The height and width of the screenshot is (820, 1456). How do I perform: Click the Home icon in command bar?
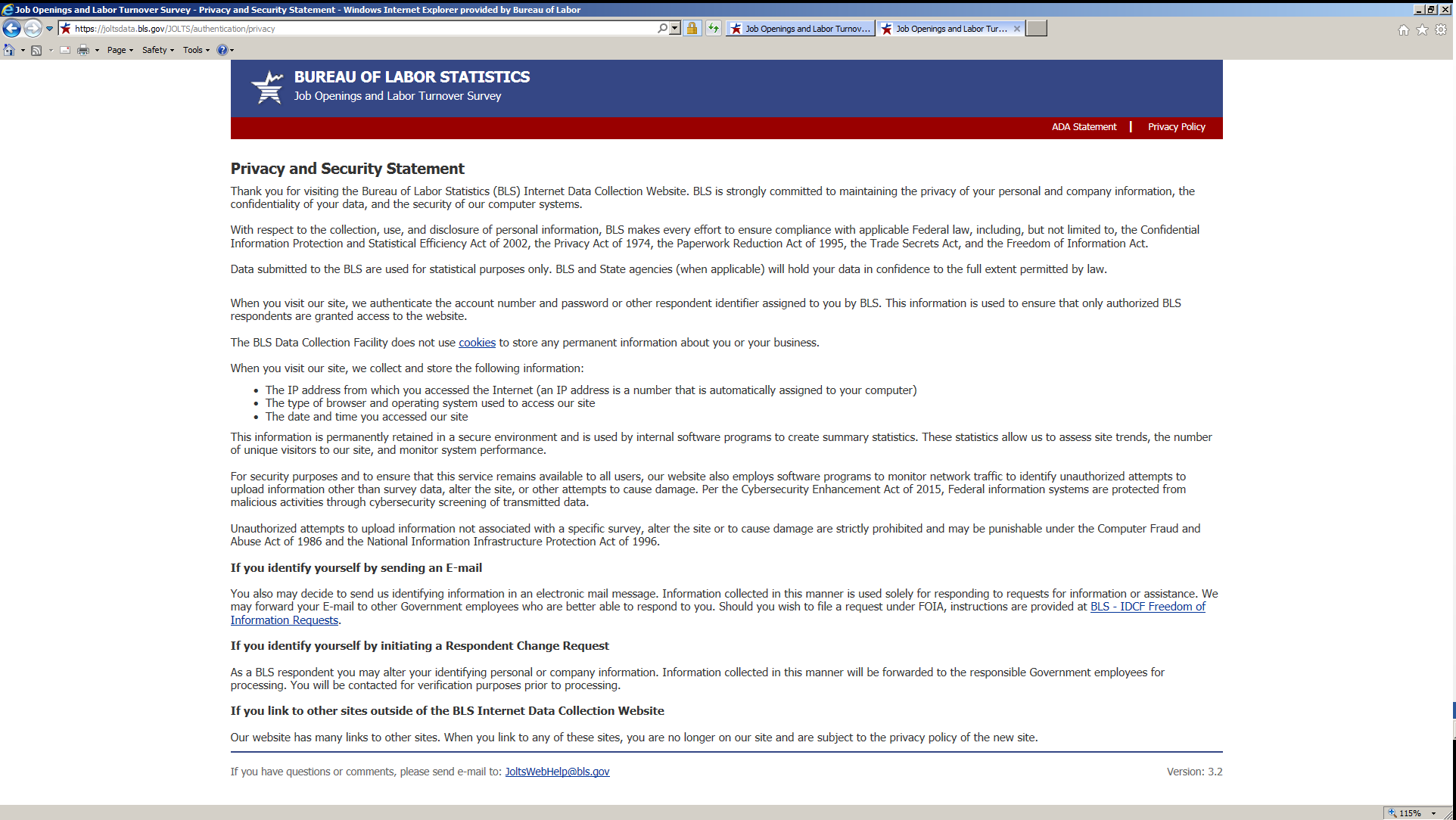9,50
